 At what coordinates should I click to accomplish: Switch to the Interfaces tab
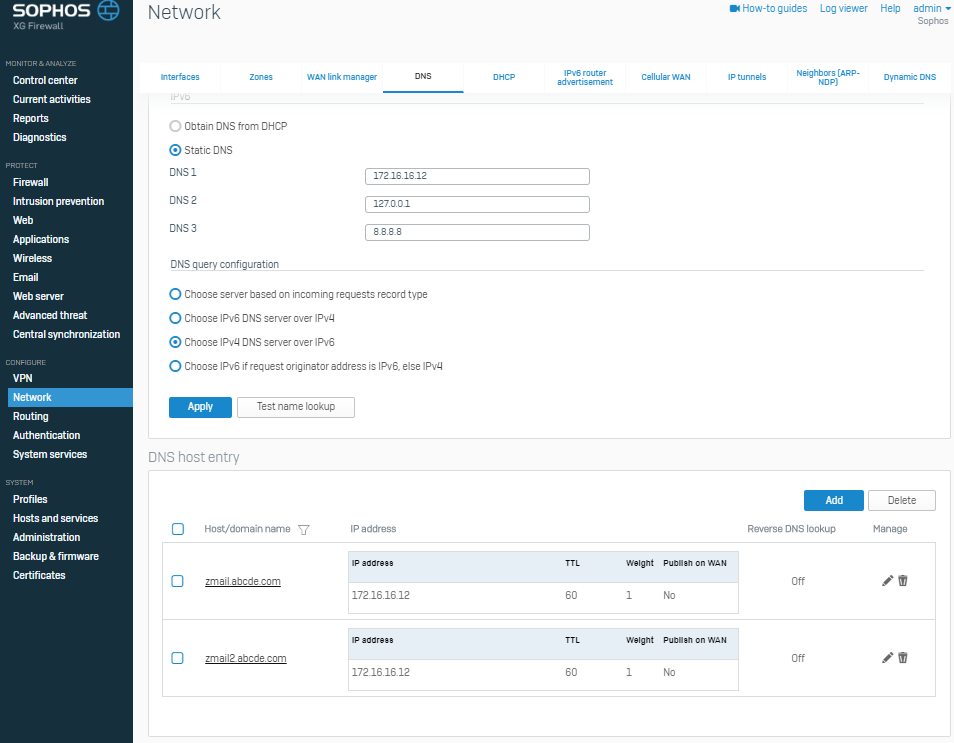(180, 77)
